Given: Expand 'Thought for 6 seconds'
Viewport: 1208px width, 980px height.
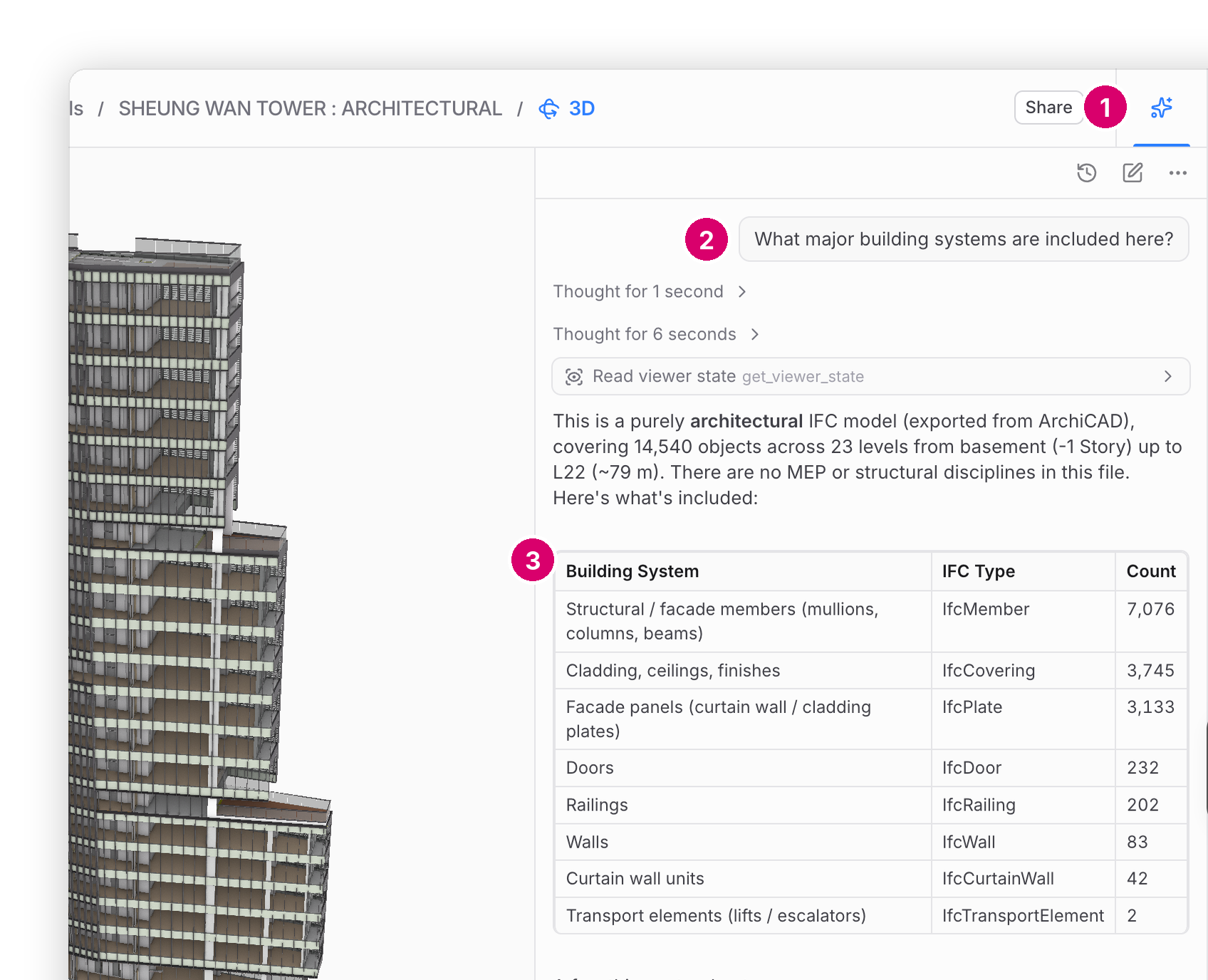Looking at the screenshot, I should pyautogui.click(x=656, y=334).
